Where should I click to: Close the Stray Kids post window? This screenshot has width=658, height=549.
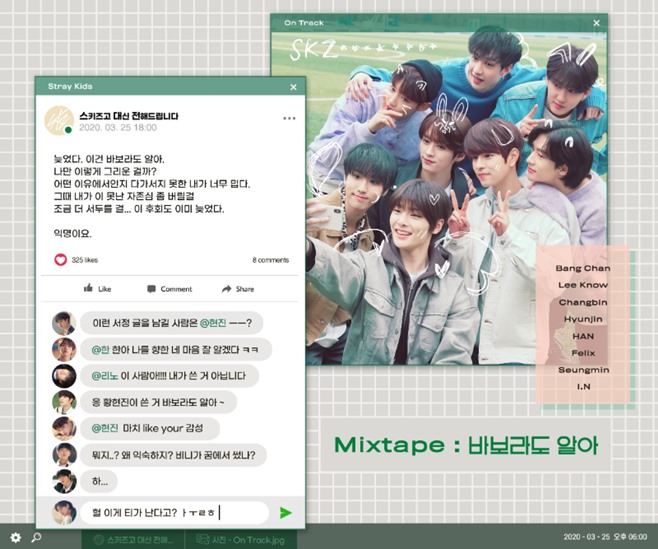click(293, 87)
